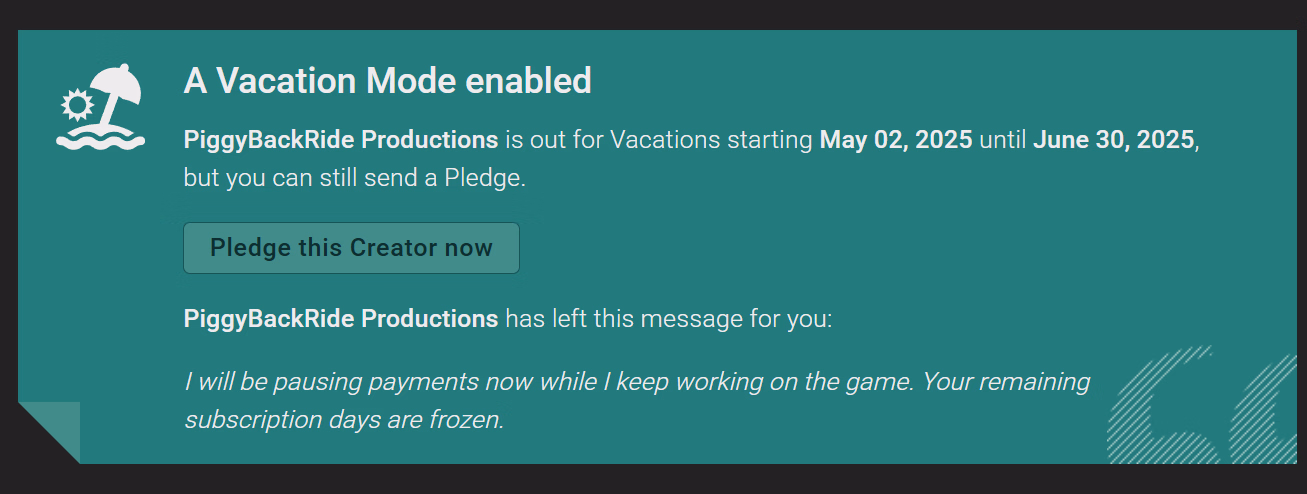The image size is (1307, 494).
Task: Click the sun symbol in vacation icon
Action: [x=75, y=104]
